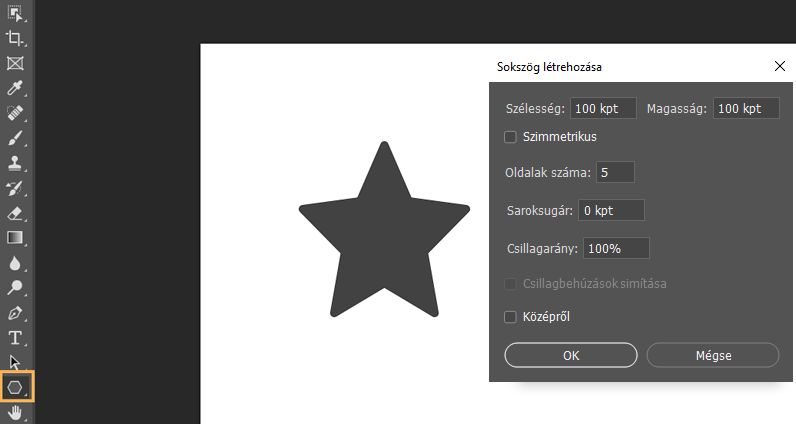796x424 pixels.
Task: Close the Sokszög létrehozása dialog
Action: click(x=780, y=66)
